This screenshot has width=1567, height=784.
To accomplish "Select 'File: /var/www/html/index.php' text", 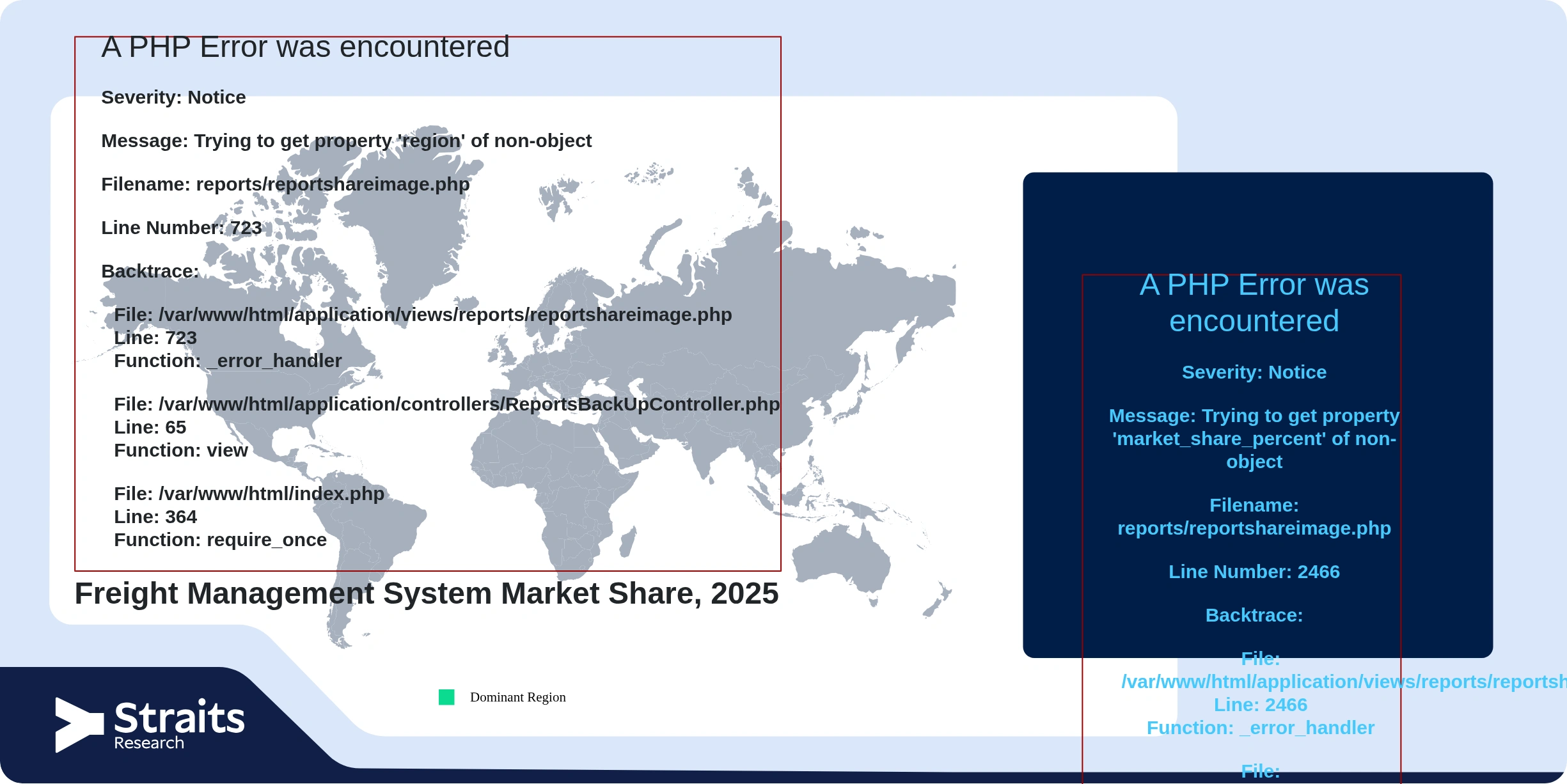I will 249,494.
